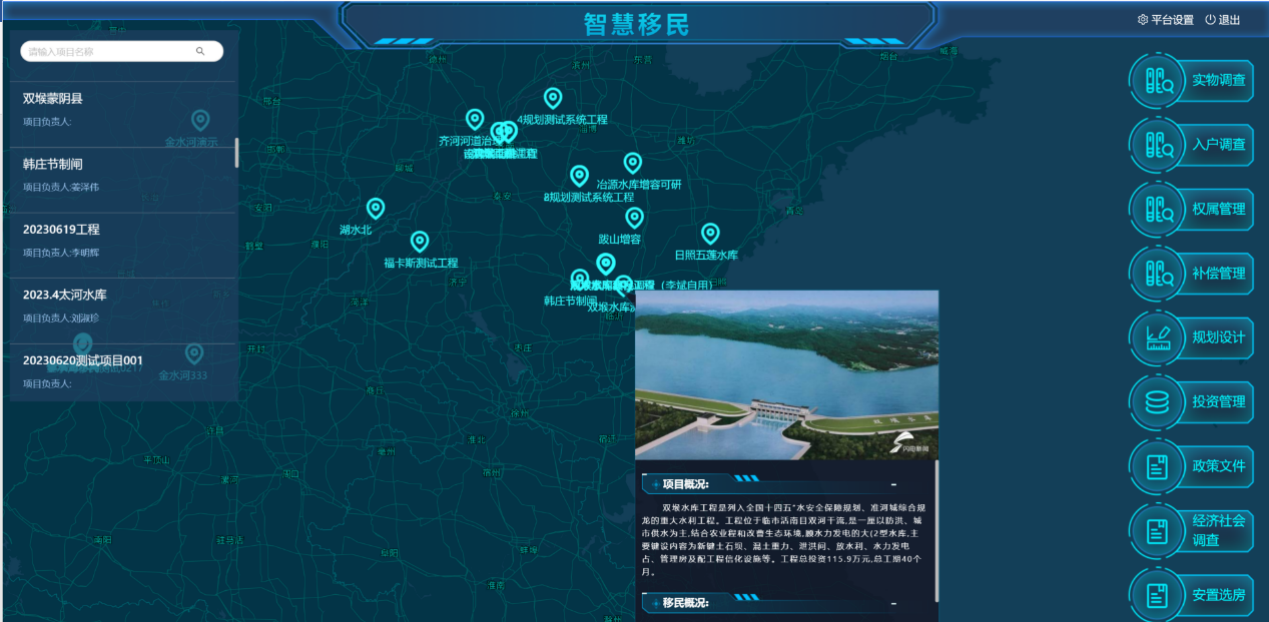Click the project list scrollbar

[x=237, y=152]
